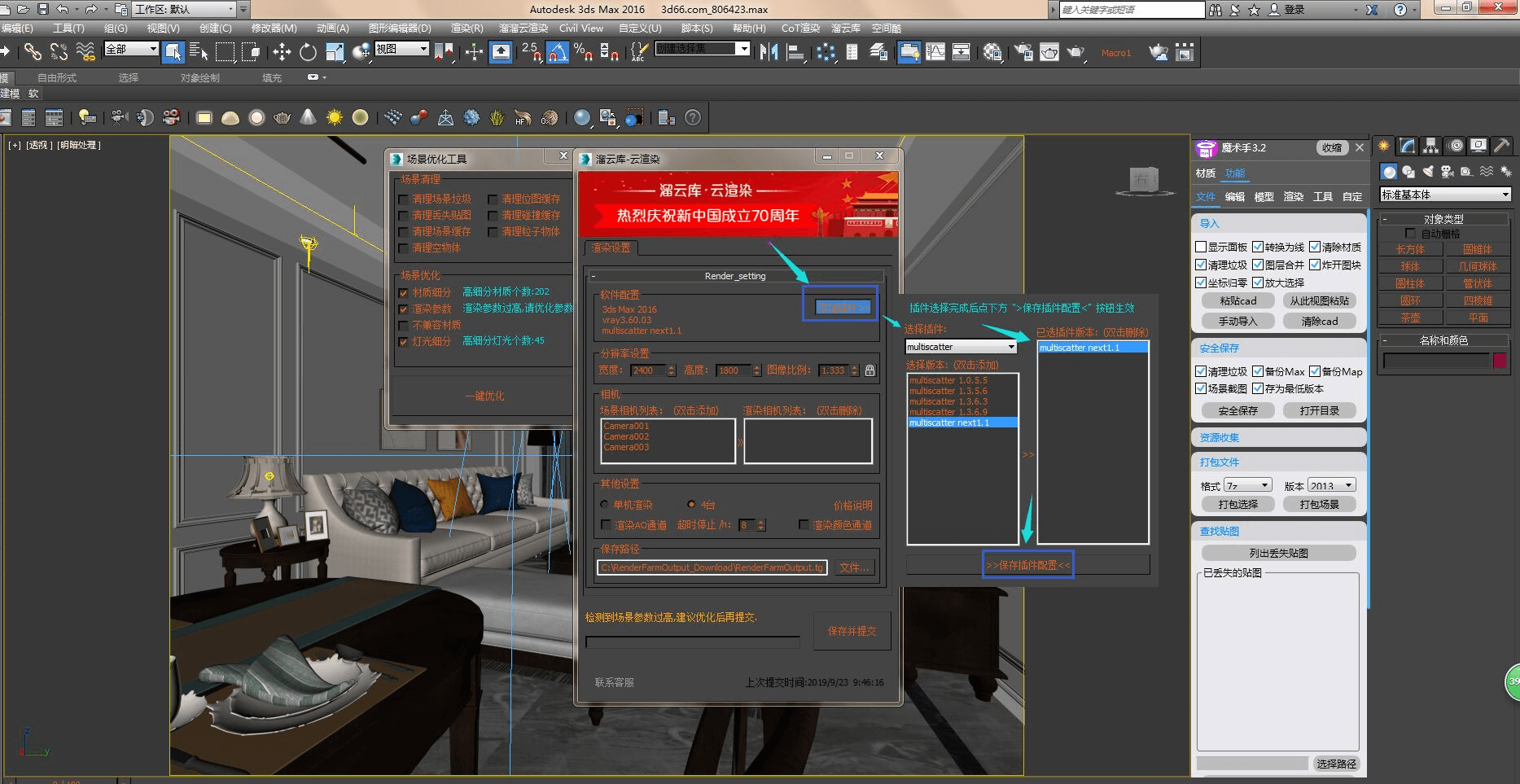The width and height of the screenshot is (1520, 784).
Task: Toggle the Percent Snap tool
Action: click(583, 52)
